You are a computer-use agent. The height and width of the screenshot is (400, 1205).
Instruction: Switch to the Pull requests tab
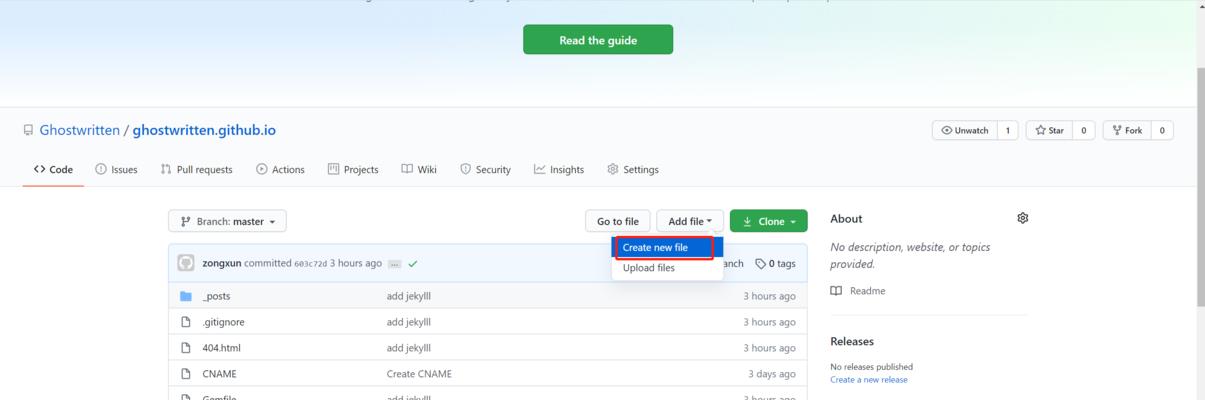[x=196, y=169]
